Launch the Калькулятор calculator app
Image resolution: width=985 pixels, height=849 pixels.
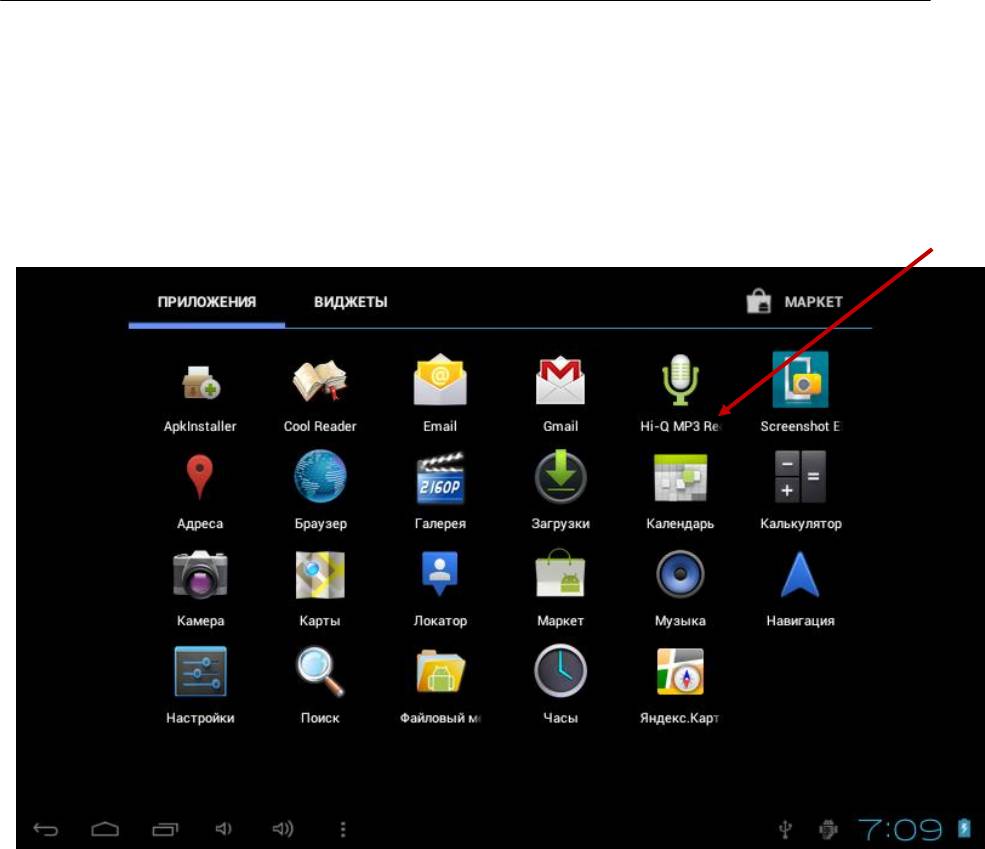coord(800,480)
